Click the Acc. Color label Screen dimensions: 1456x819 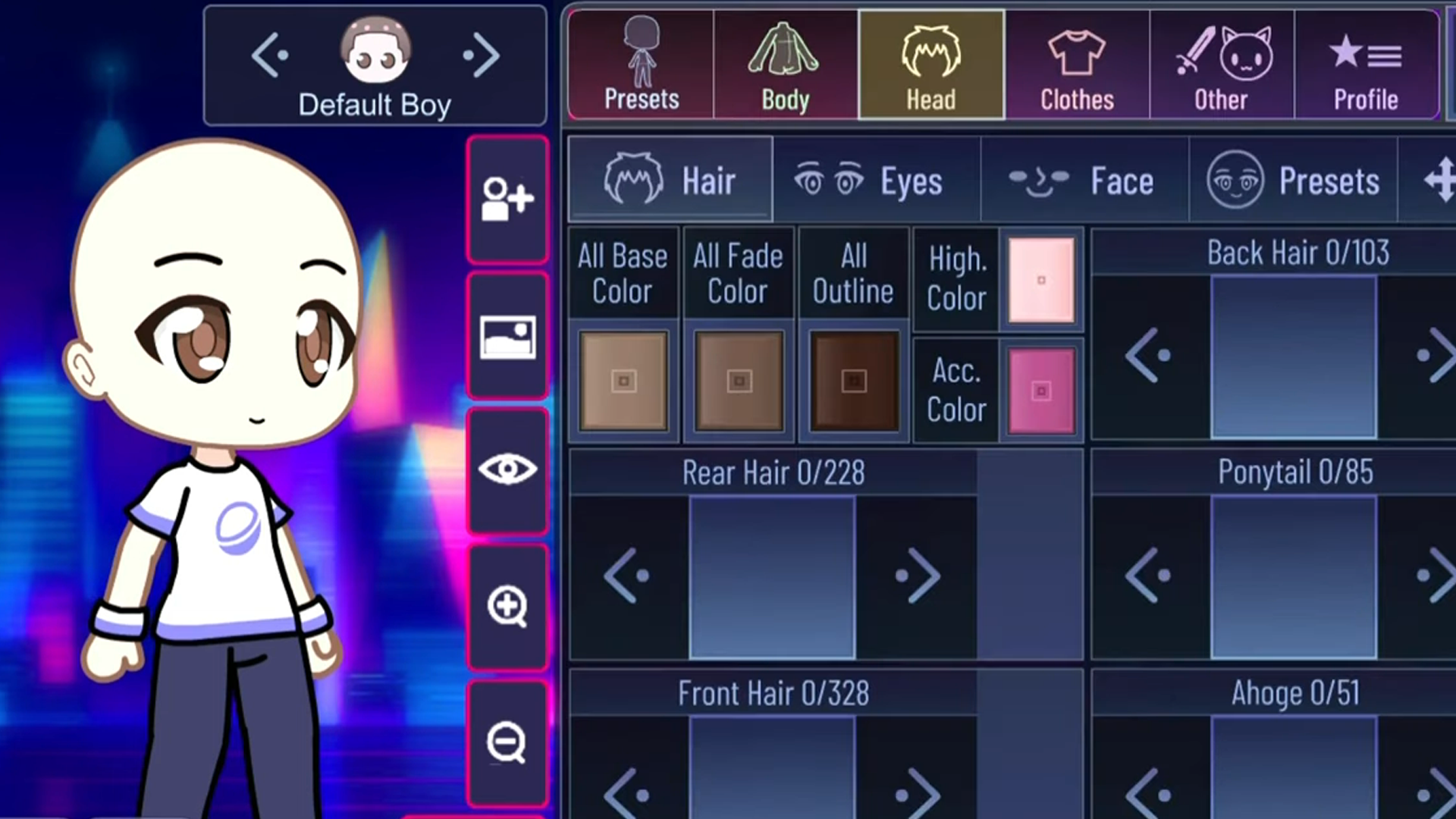[957, 391]
